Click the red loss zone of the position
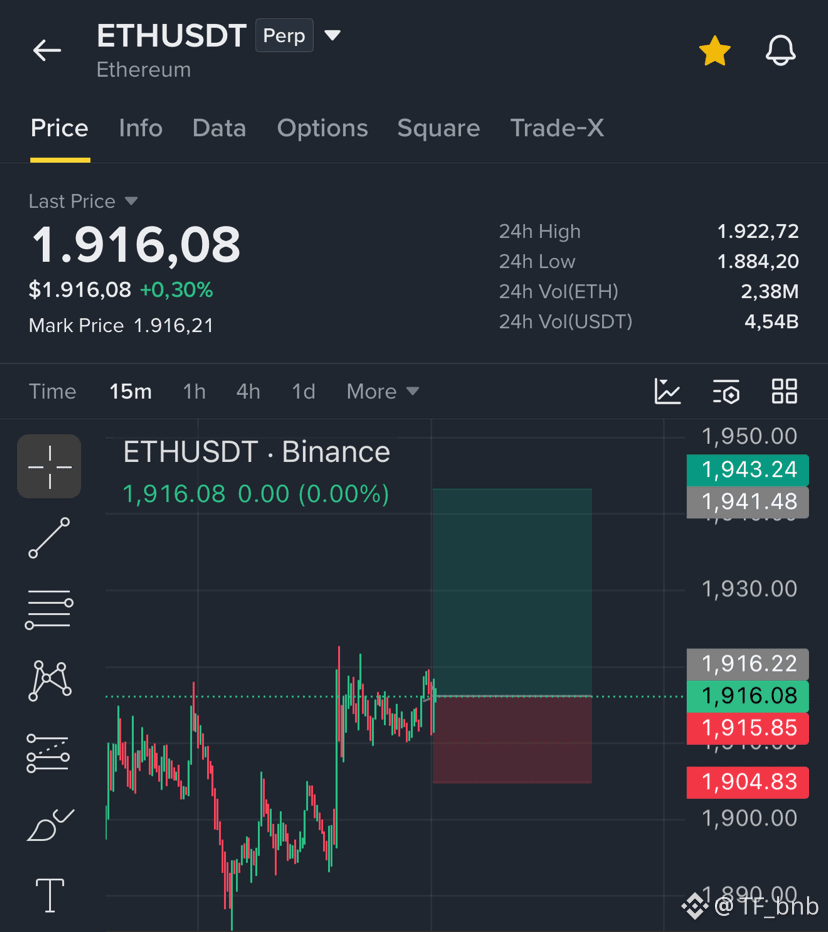 pos(512,740)
